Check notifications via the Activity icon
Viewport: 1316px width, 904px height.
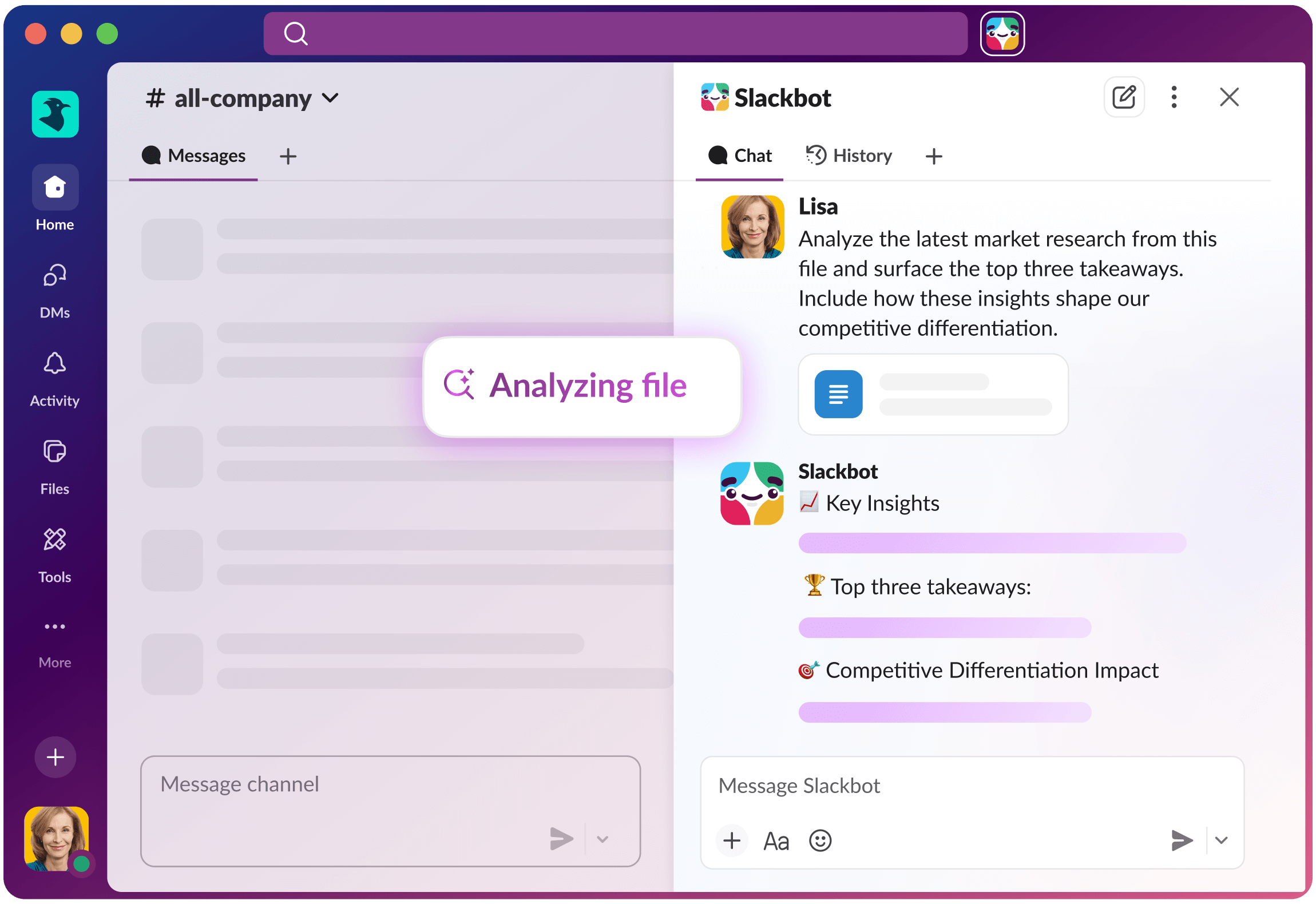coord(54,364)
